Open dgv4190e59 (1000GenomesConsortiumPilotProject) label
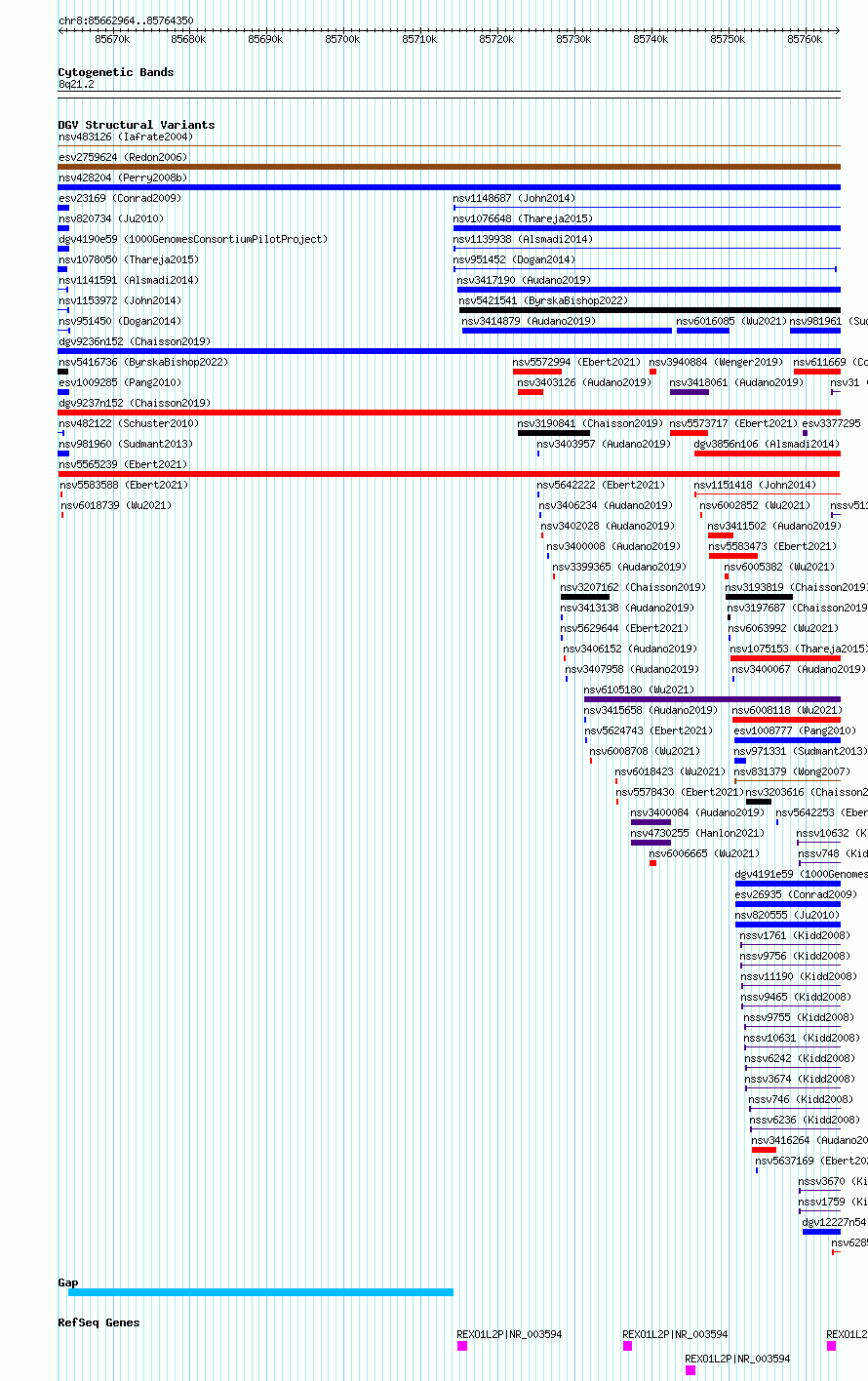The image size is (868, 1381). 193,239
